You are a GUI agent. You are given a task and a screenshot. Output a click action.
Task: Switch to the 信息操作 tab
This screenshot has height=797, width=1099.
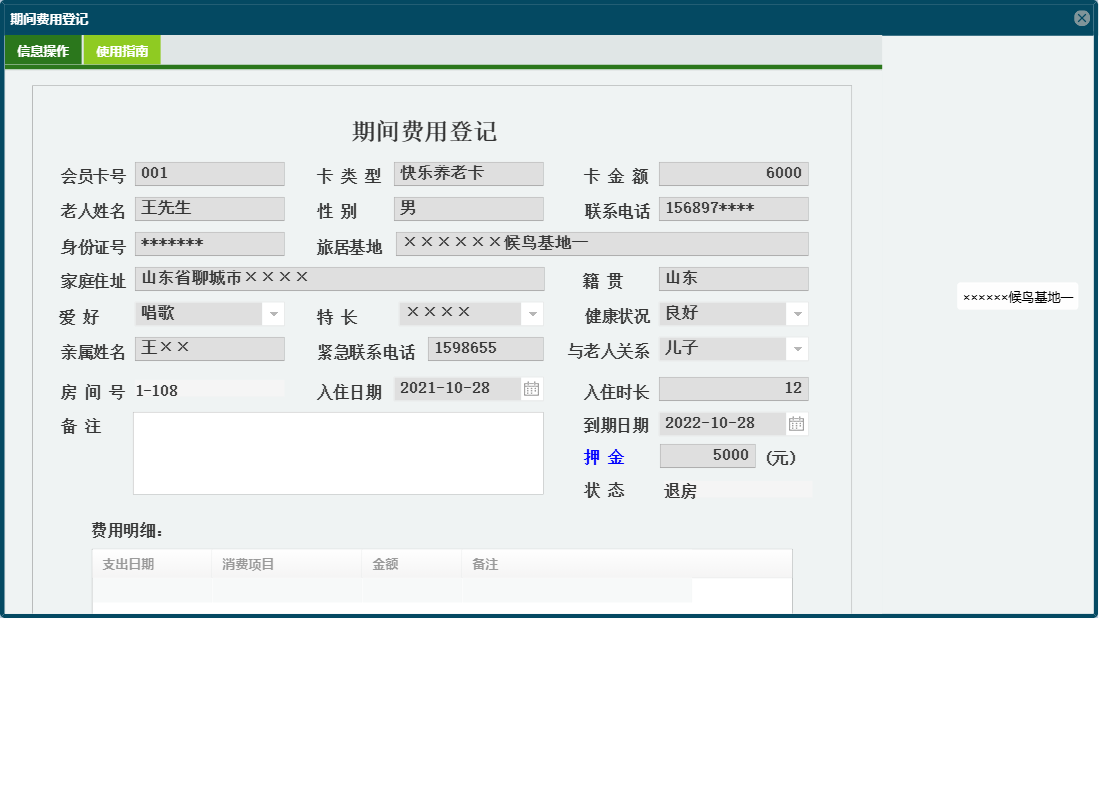(42, 49)
